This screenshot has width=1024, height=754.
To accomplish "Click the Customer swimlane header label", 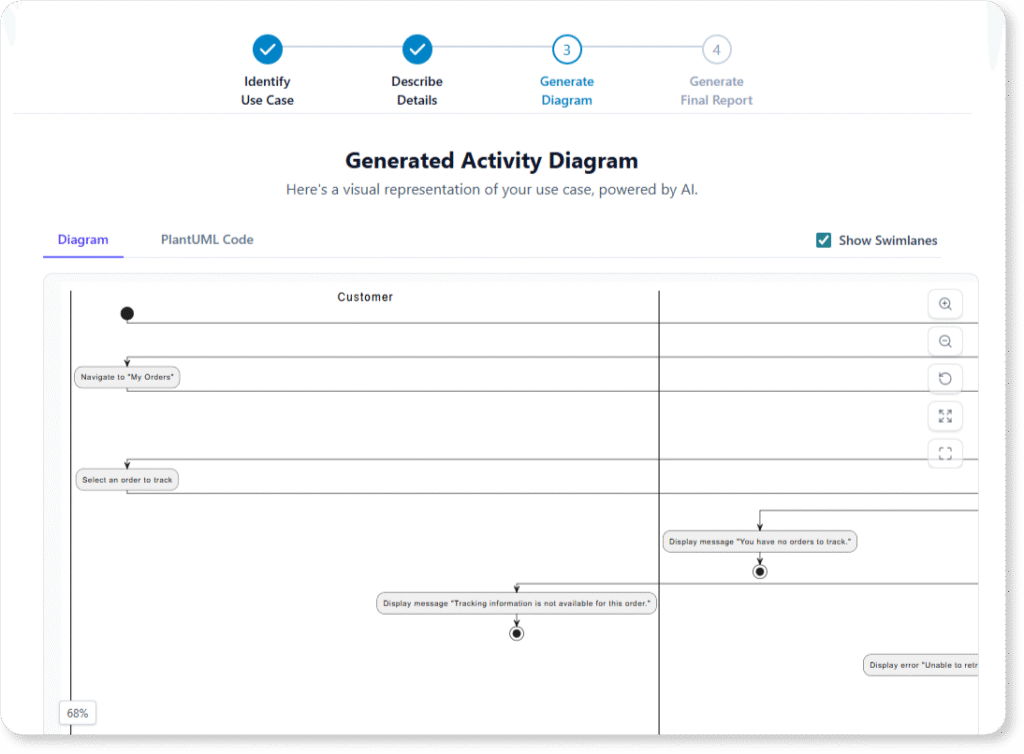I will pos(365,296).
